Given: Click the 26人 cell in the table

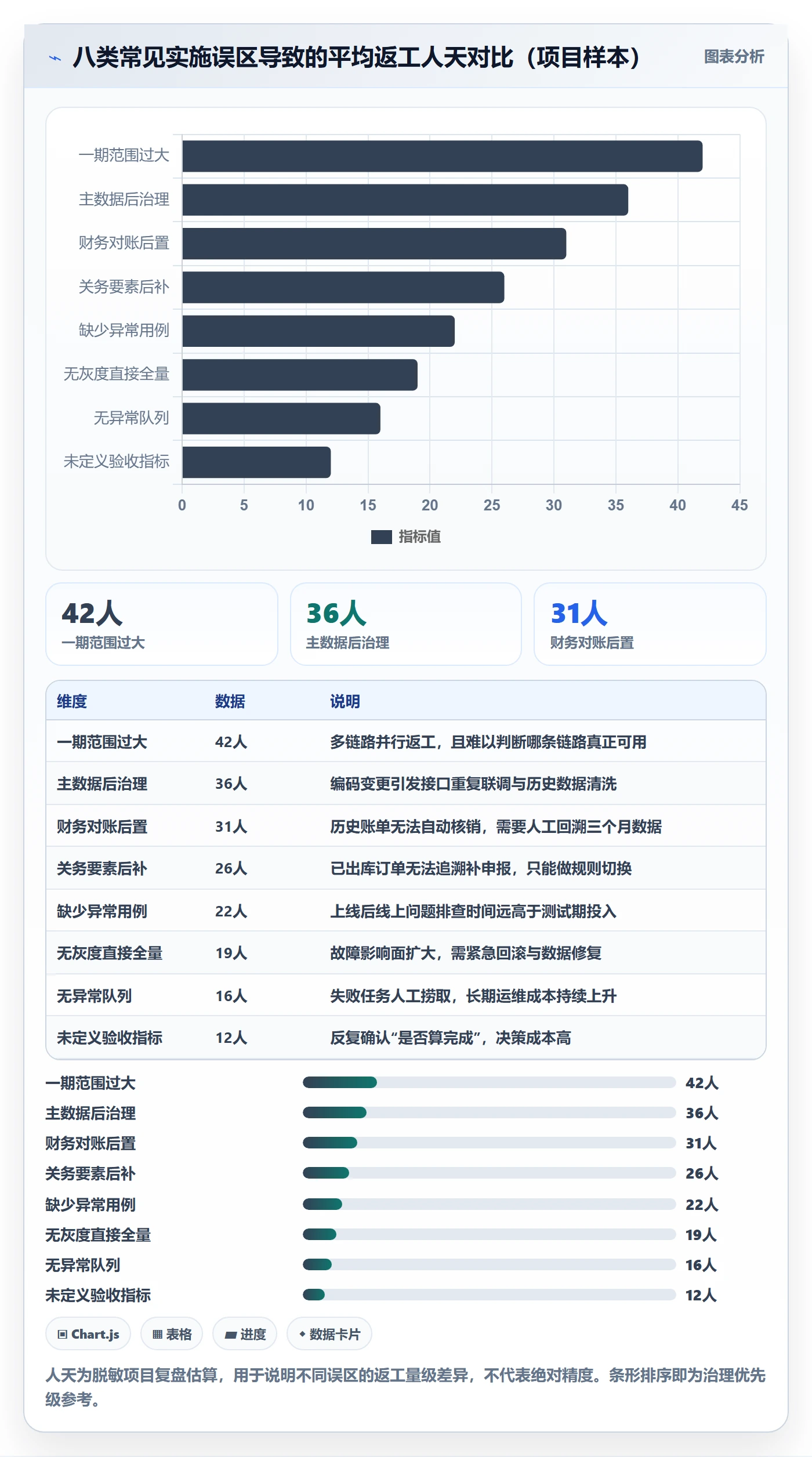Looking at the screenshot, I should click(x=231, y=868).
